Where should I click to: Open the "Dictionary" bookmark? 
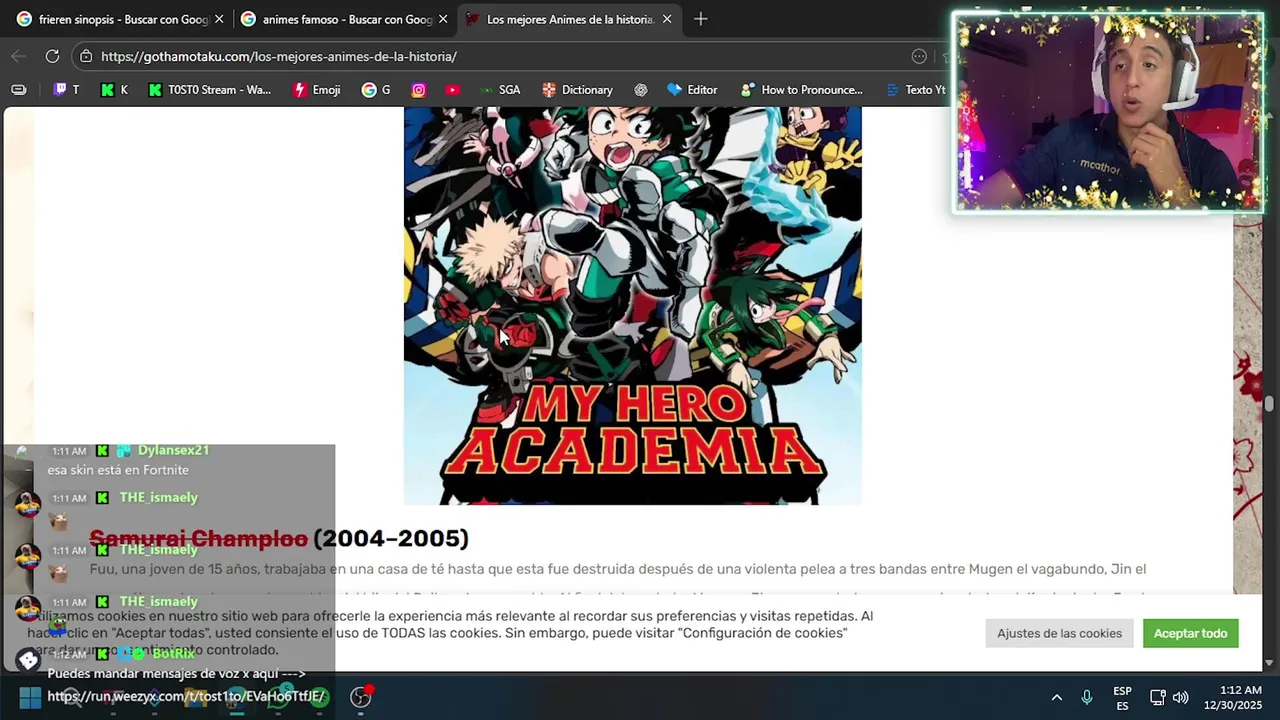point(577,89)
